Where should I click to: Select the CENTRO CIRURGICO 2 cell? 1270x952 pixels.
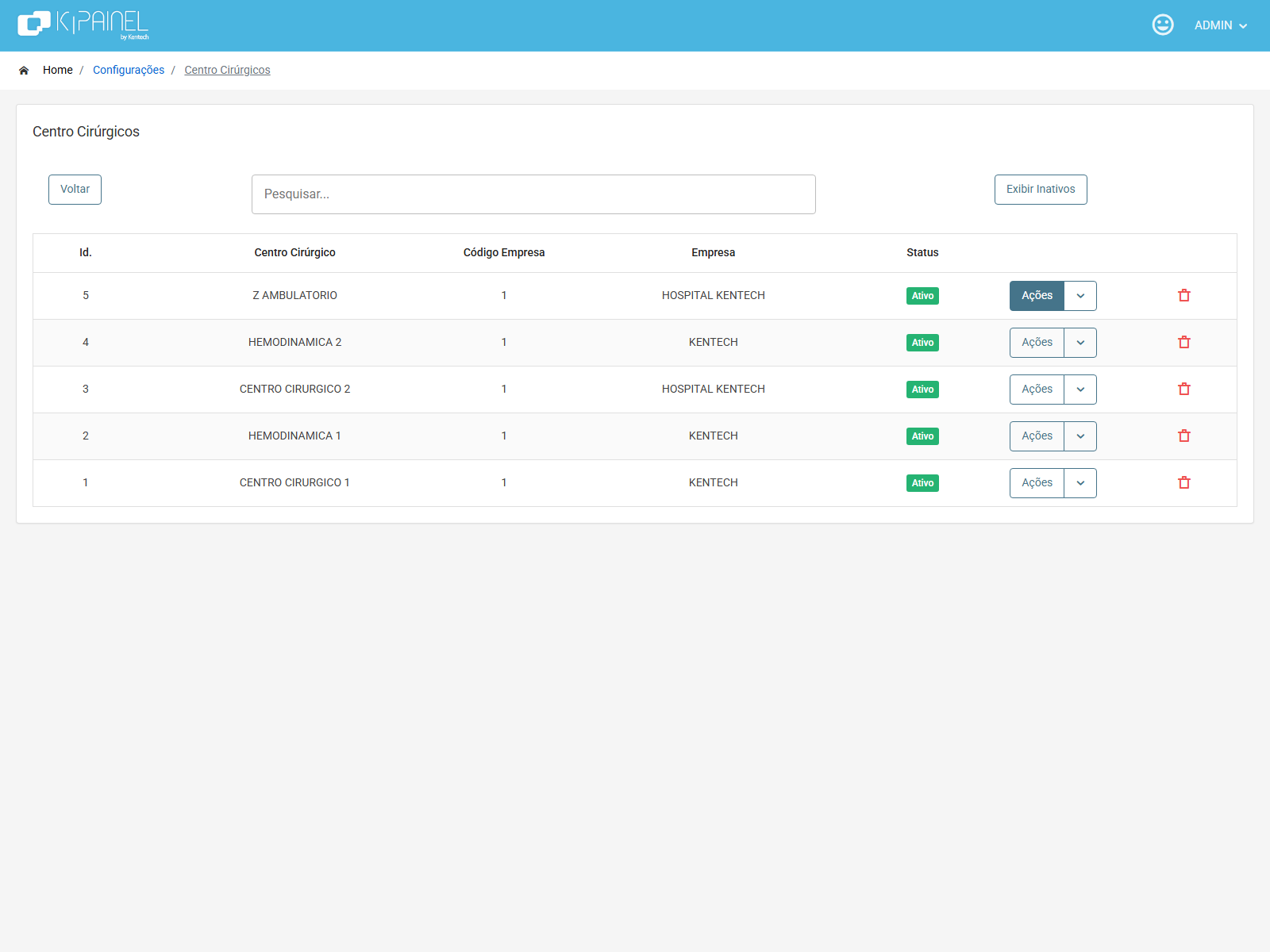(x=294, y=389)
